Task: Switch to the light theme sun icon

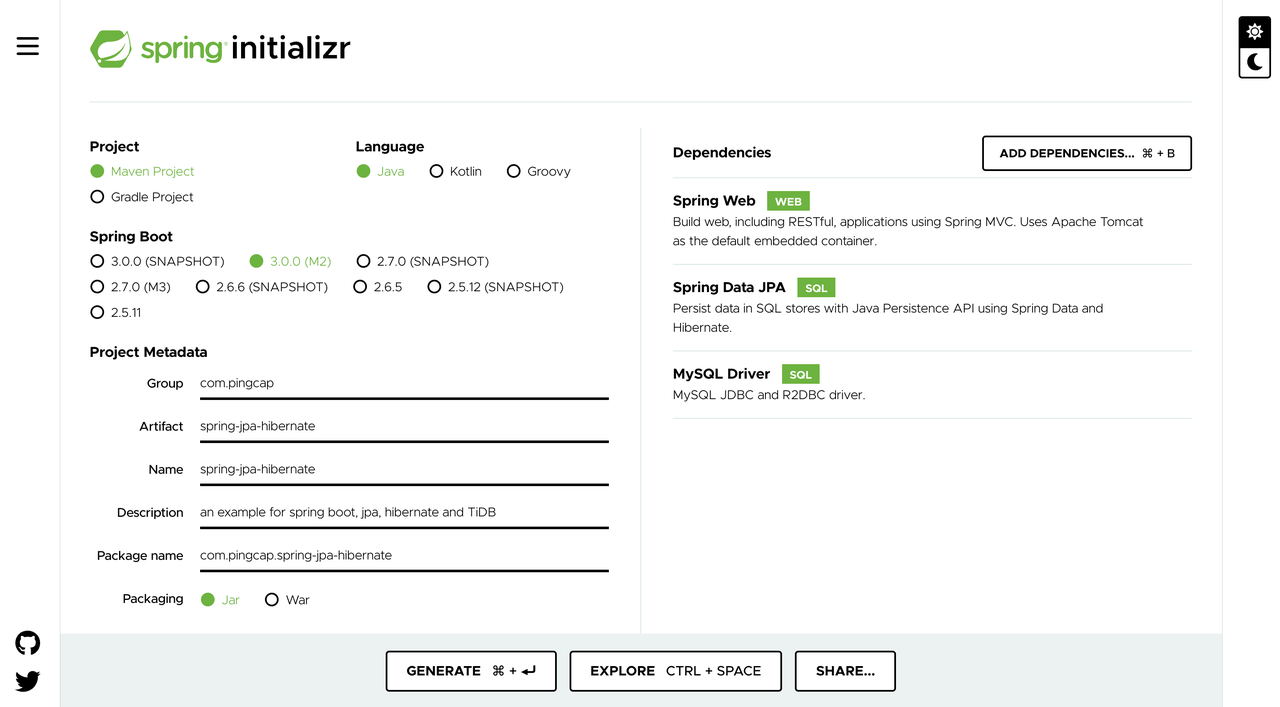Action: [1254, 32]
